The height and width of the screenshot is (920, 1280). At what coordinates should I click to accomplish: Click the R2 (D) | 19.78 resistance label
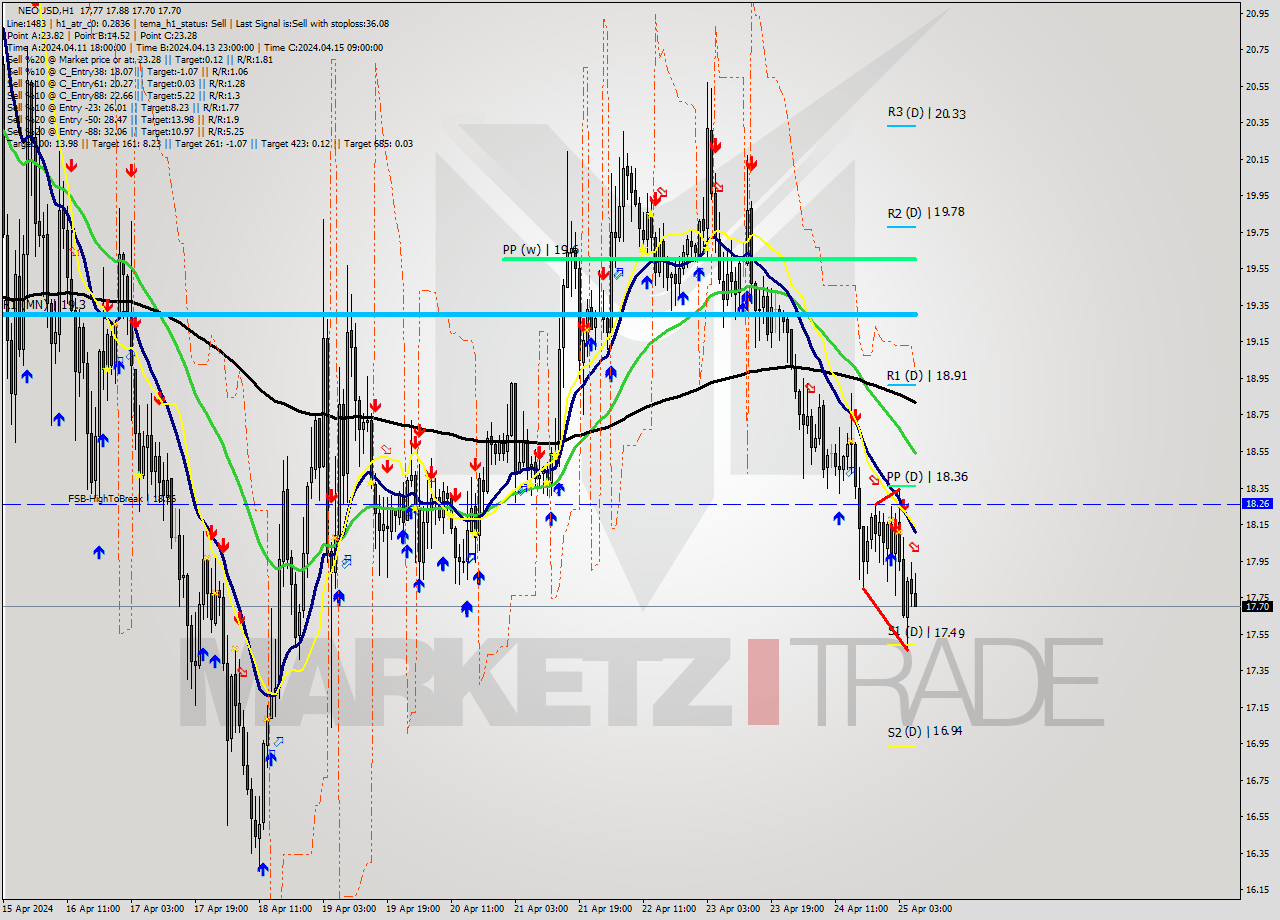pos(926,212)
